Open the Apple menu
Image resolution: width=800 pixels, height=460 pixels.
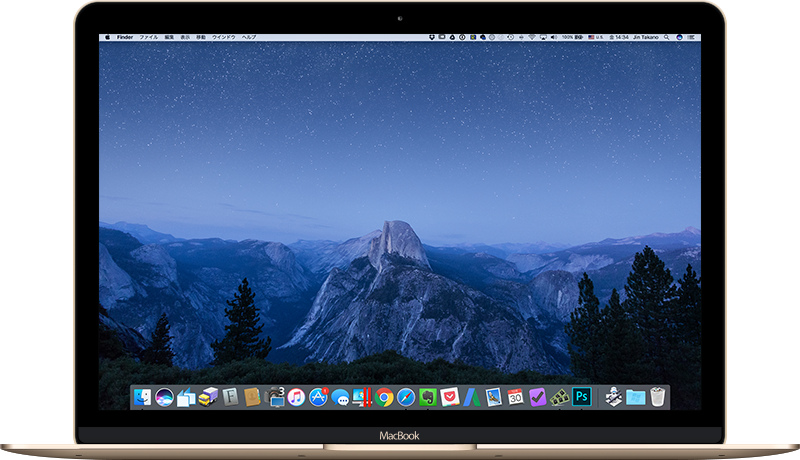click(x=108, y=37)
